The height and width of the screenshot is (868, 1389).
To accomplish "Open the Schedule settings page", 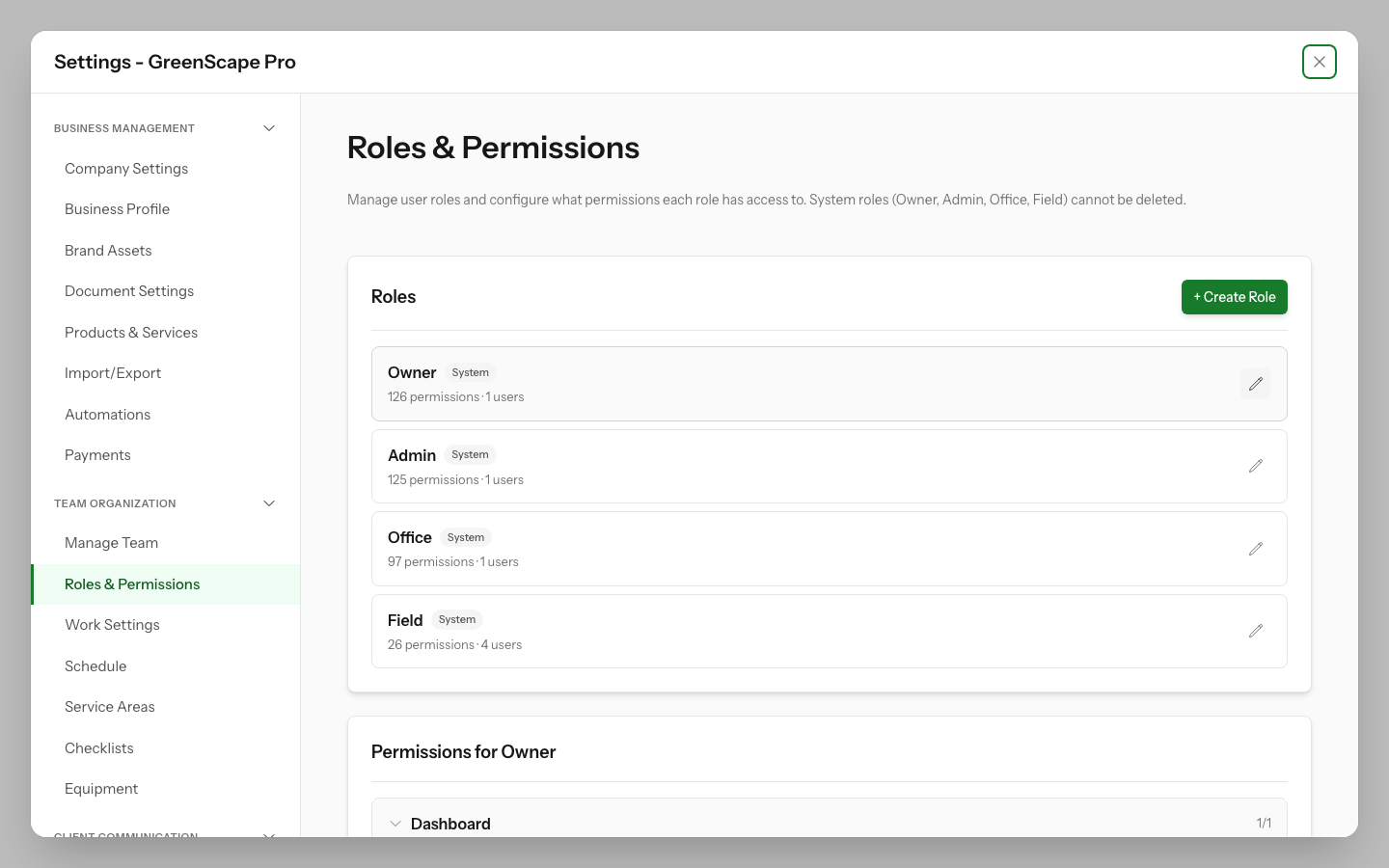I will [95, 665].
